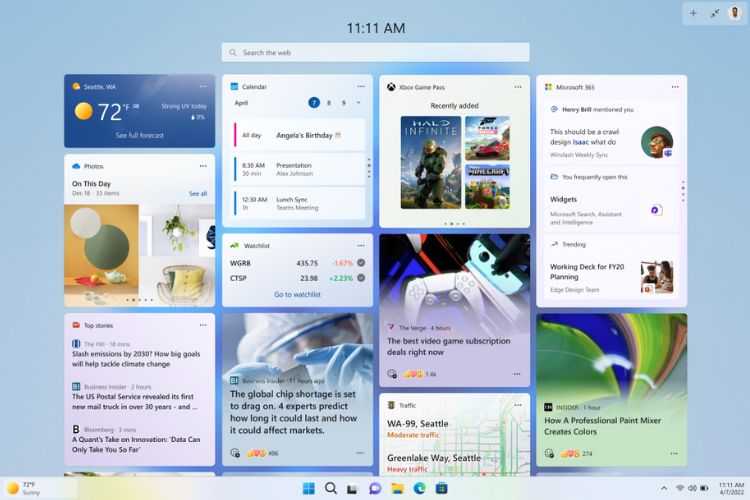Viewport: 750px width, 500px height.
Task: Open the Windows Start button
Action: pyautogui.click(x=309, y=489)
